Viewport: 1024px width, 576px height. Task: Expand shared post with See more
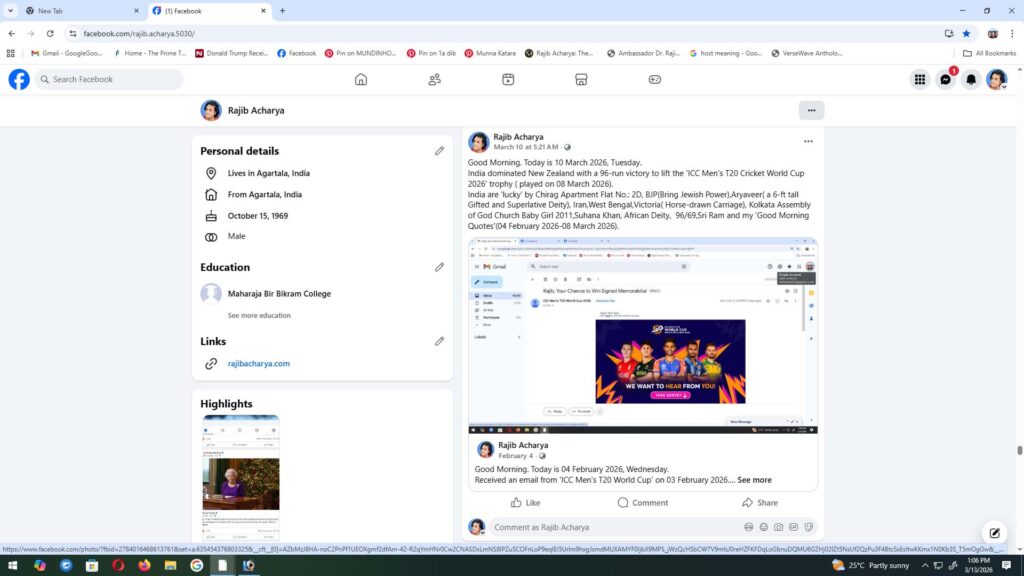755,480
